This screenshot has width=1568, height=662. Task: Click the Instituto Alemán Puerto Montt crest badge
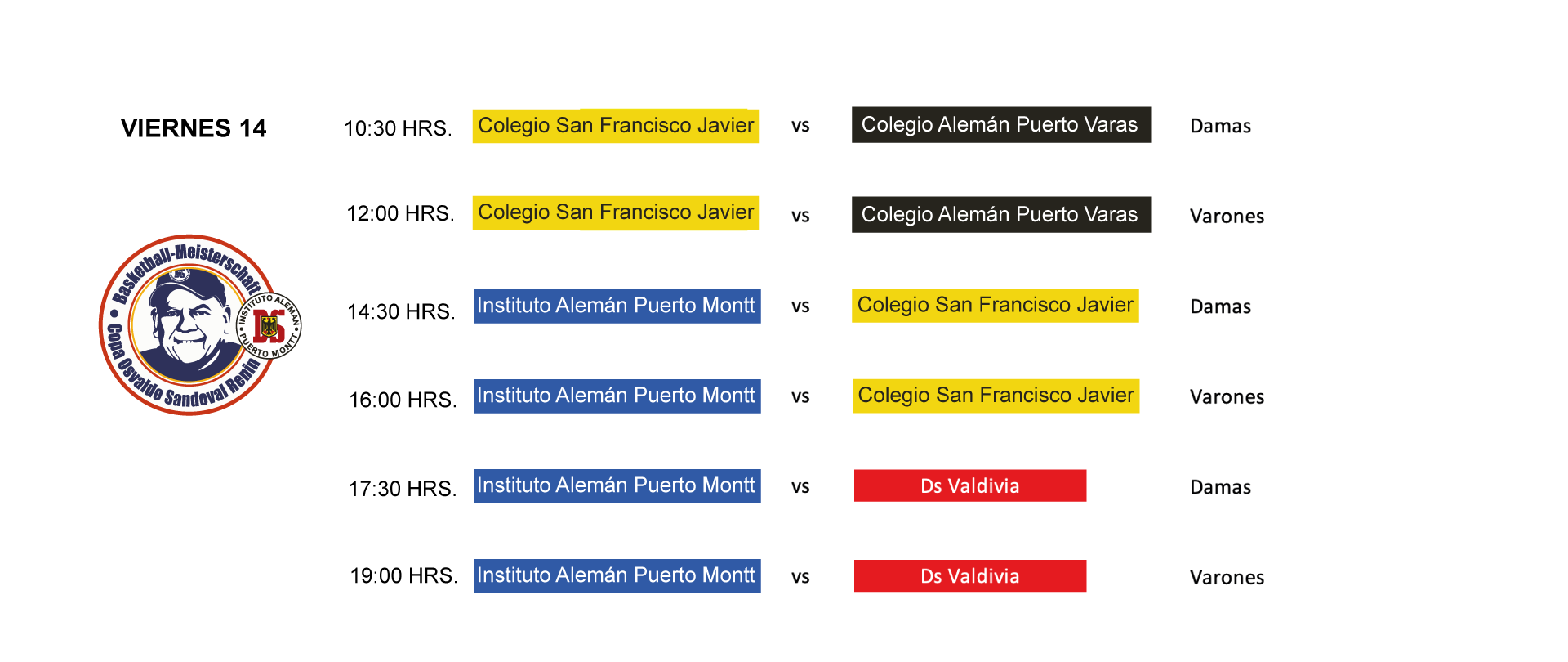(x=269, y=325)
